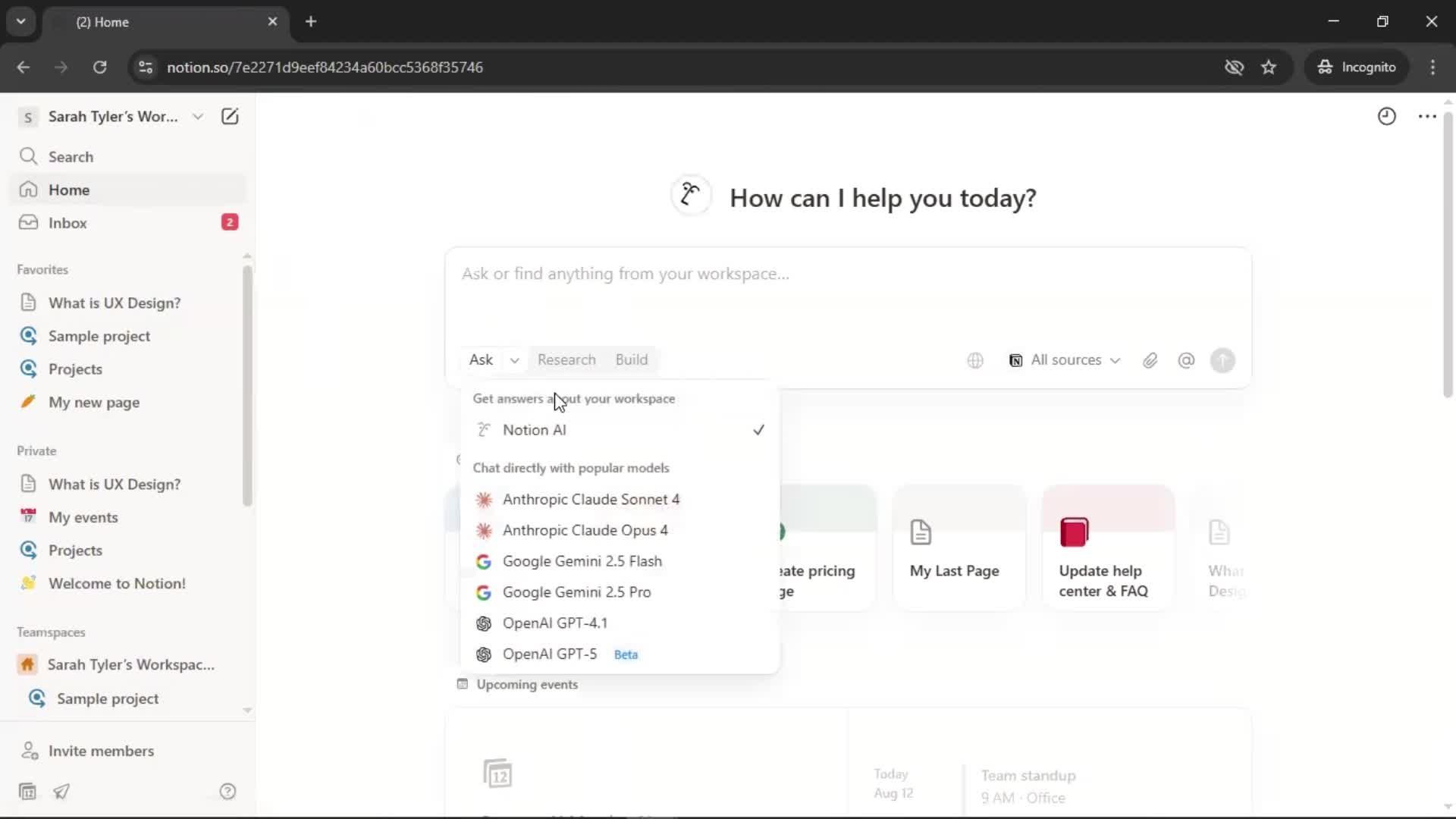
Task: Click the Upcoming events heading
Action: 527,685
